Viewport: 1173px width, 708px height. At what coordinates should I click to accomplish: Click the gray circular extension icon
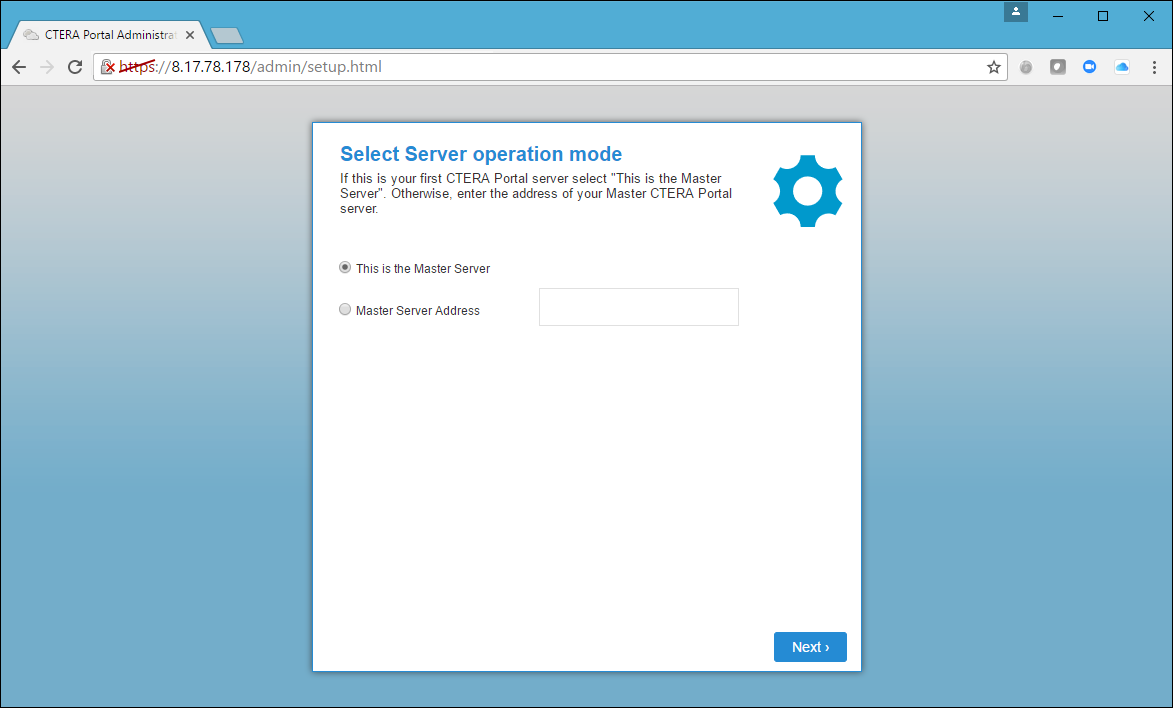click(1026, 67)
